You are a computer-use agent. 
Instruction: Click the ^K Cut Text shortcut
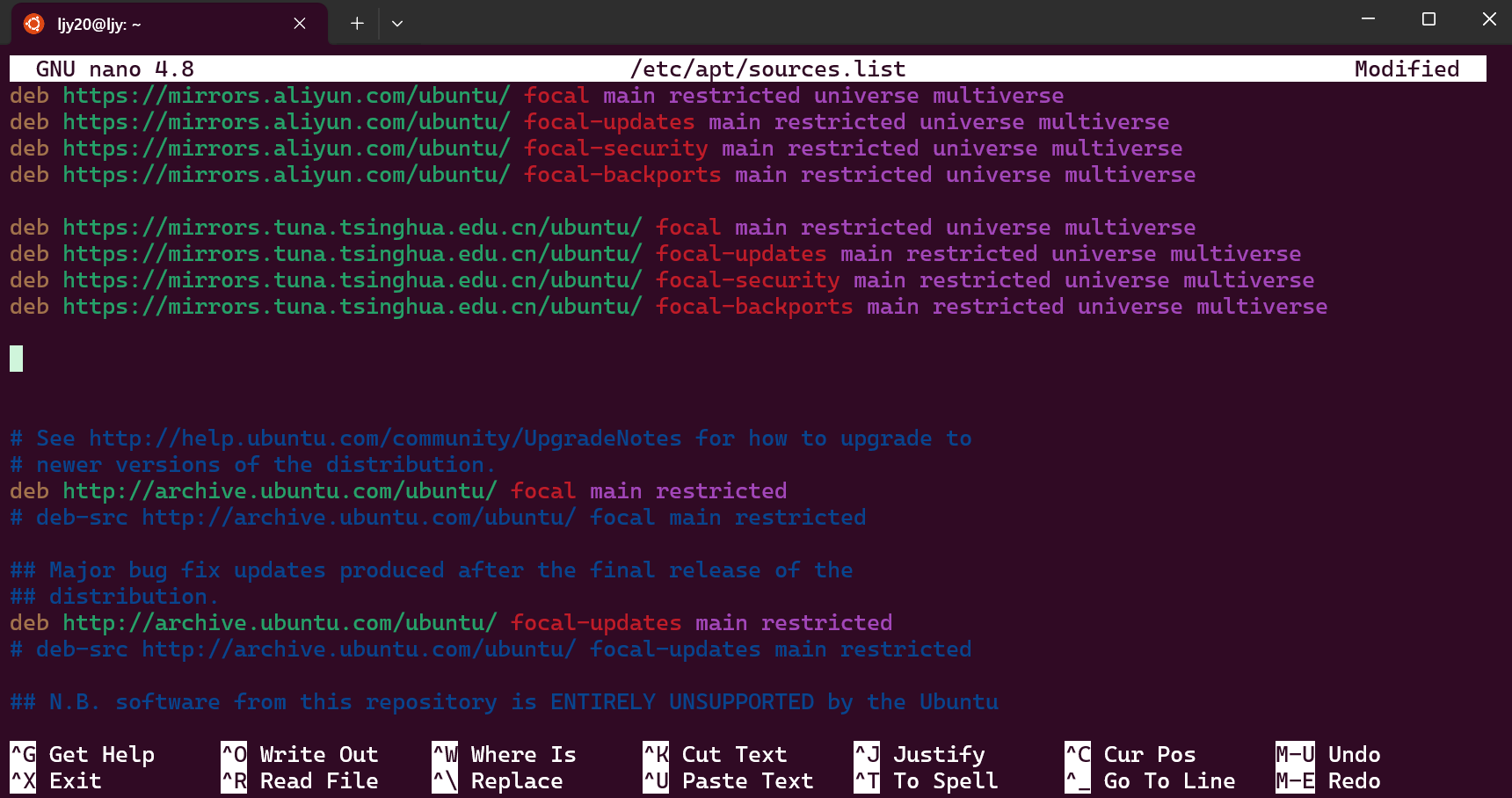[x=716, y=755]
